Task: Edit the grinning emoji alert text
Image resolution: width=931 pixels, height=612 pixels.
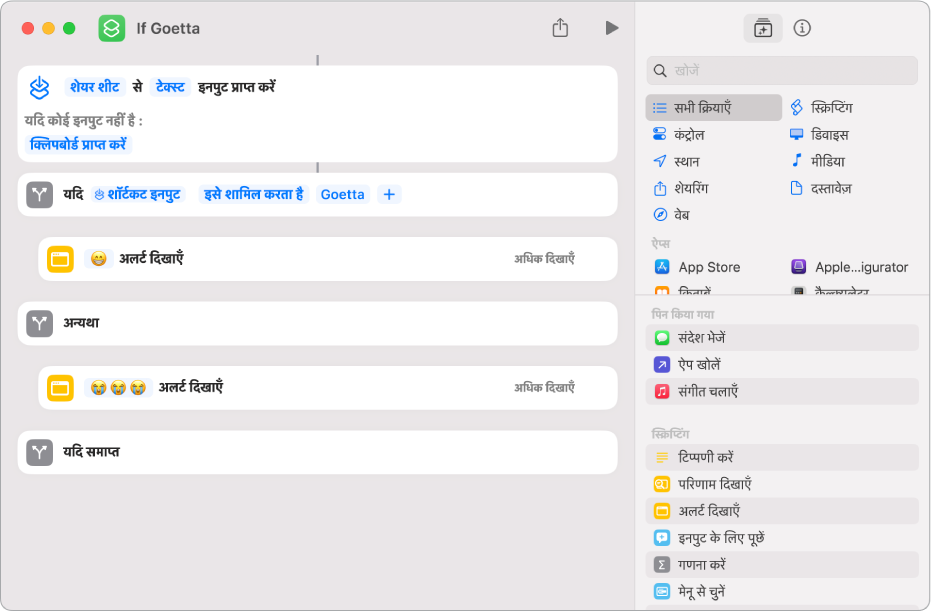Action: [99, 259]
